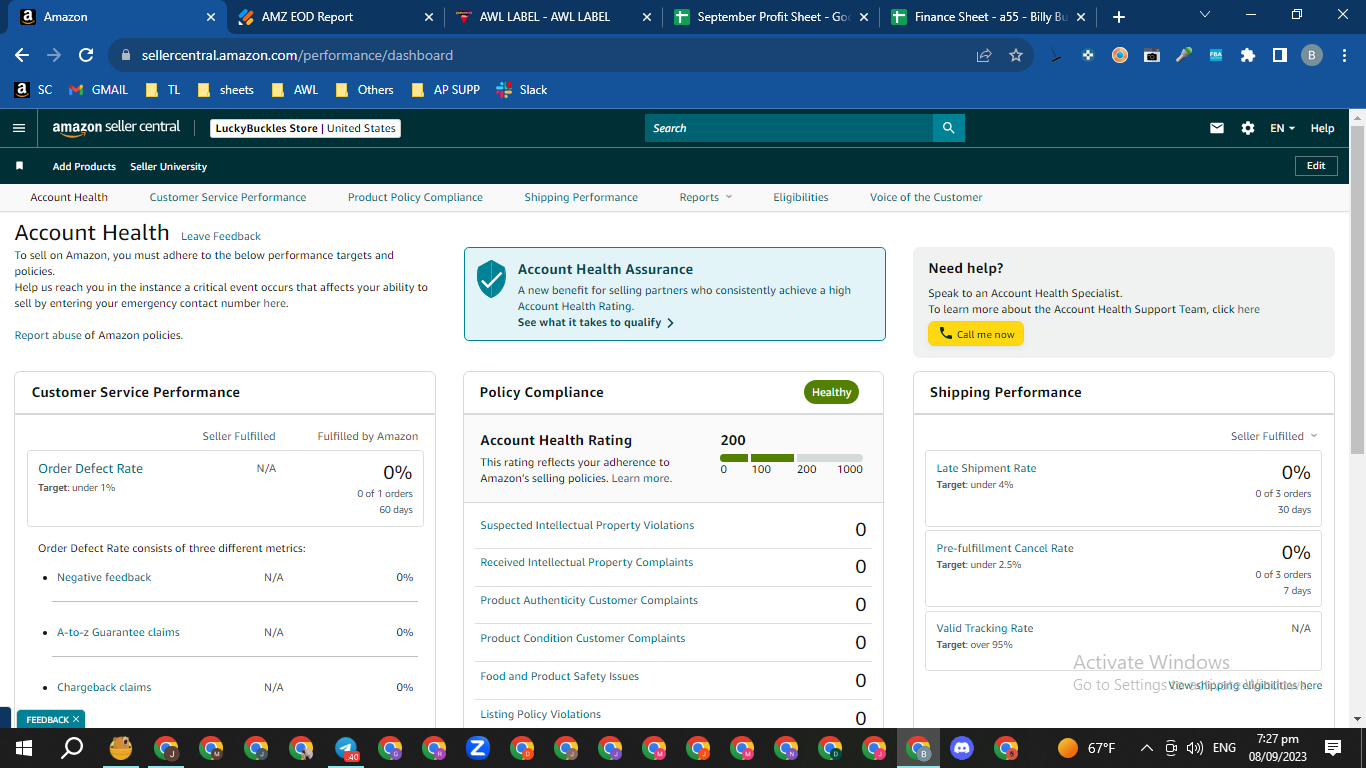Open the Shipping Performance tab
The width and height of the screenshot is (1366, 768).
point(581,197)
